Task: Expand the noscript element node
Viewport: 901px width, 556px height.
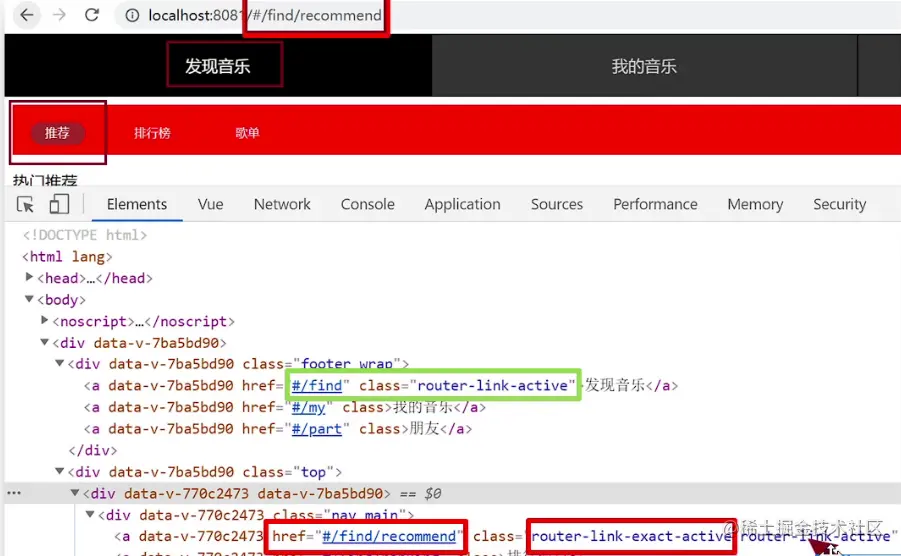Action: [44, 320]
